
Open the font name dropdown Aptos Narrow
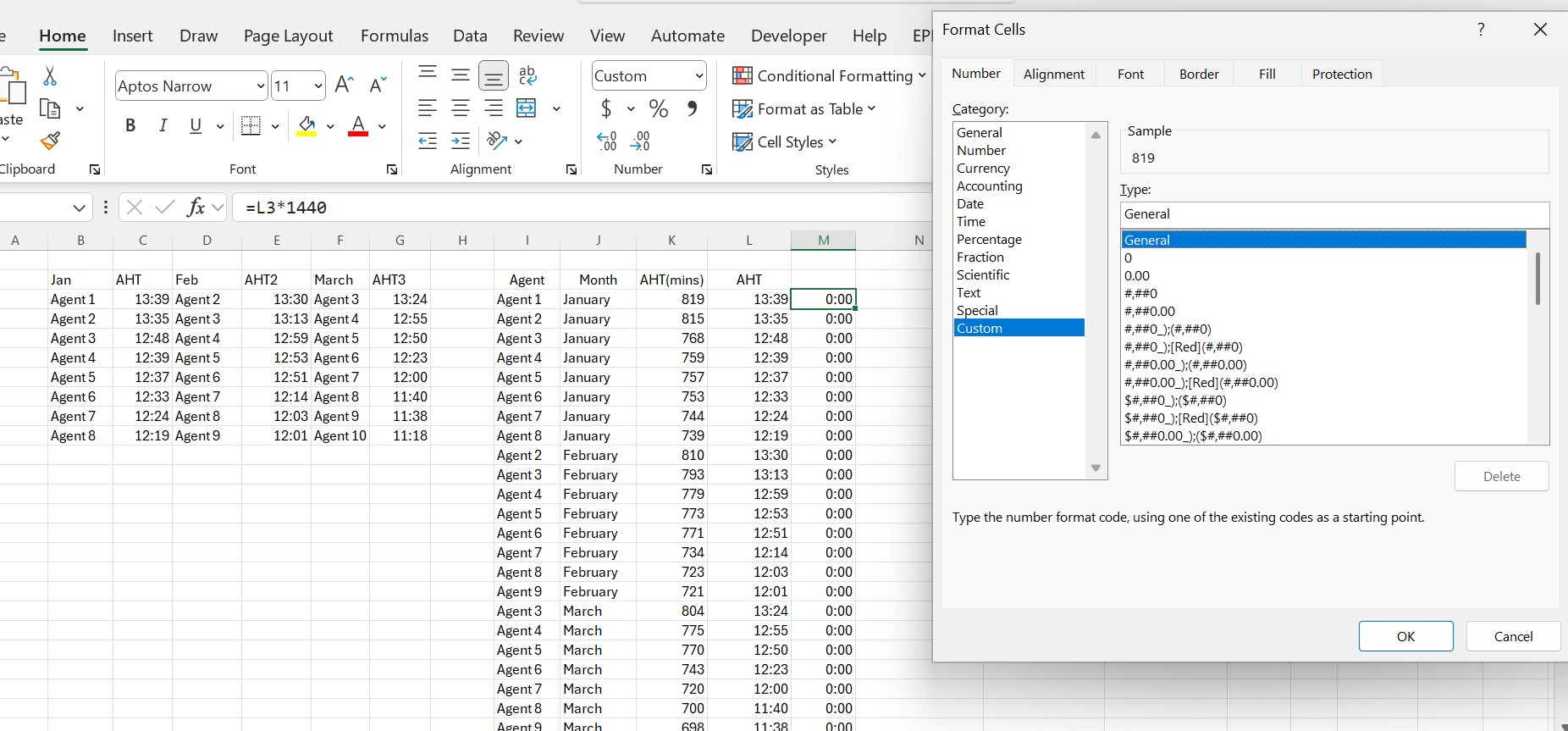[260, 86]
